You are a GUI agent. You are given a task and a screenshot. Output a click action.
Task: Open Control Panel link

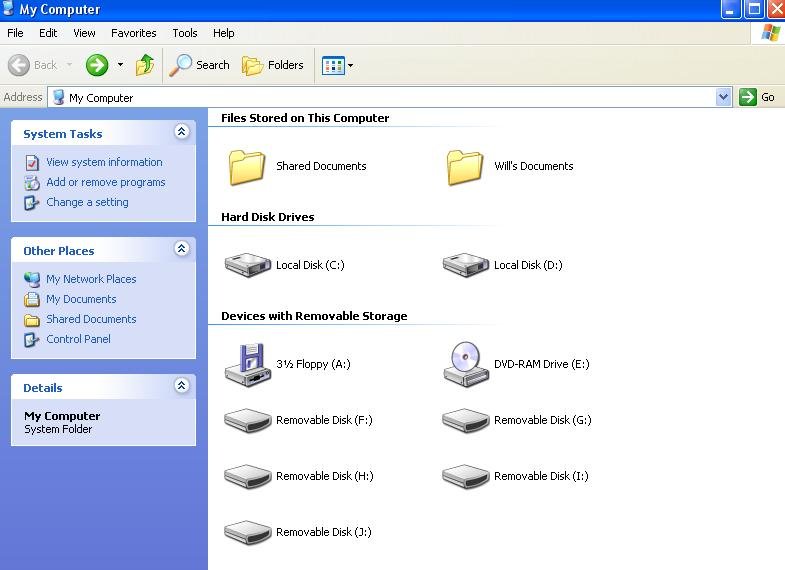pyautogui.click(x=78, y=339)
